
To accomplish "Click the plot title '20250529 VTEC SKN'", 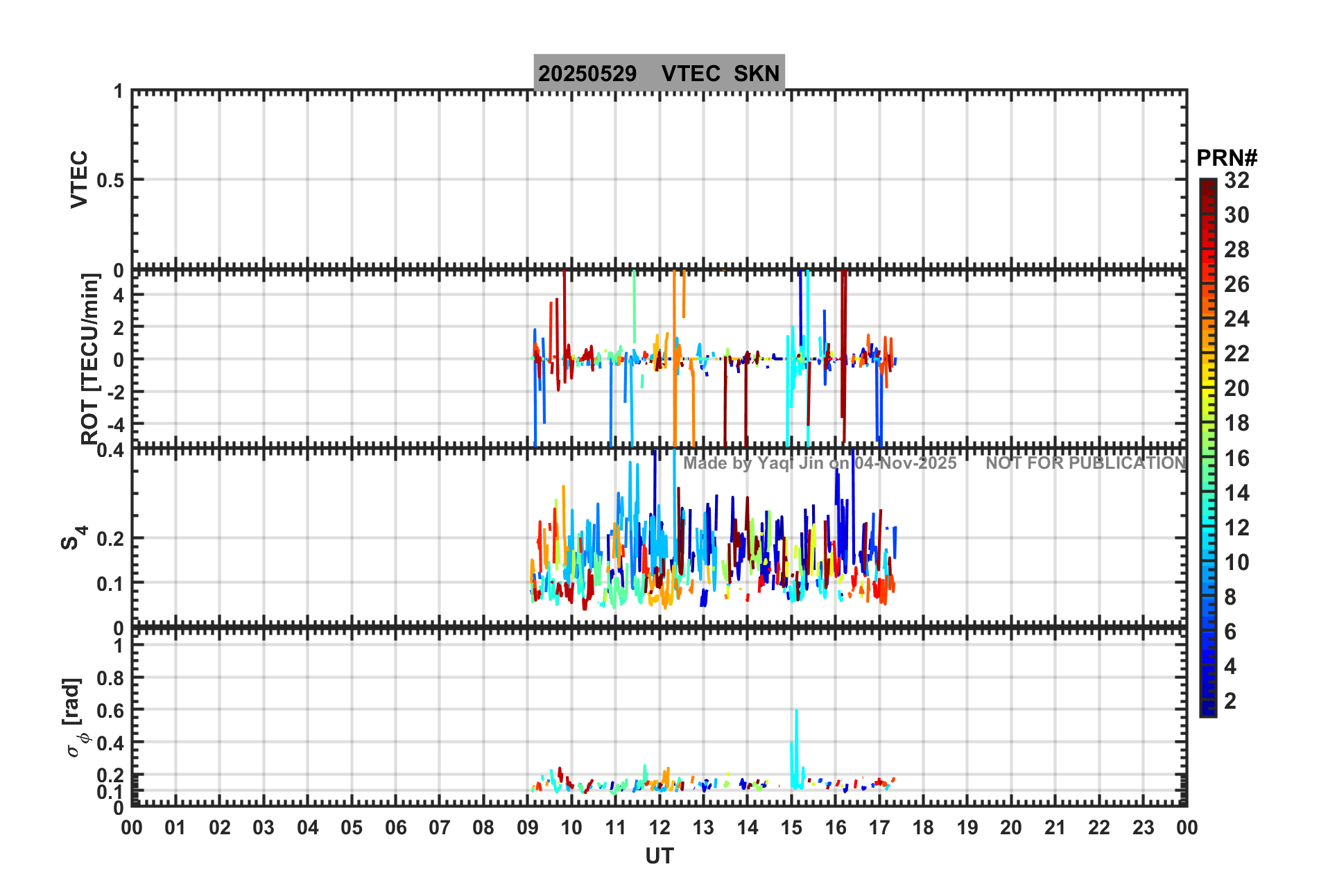I will click(659, 73).
